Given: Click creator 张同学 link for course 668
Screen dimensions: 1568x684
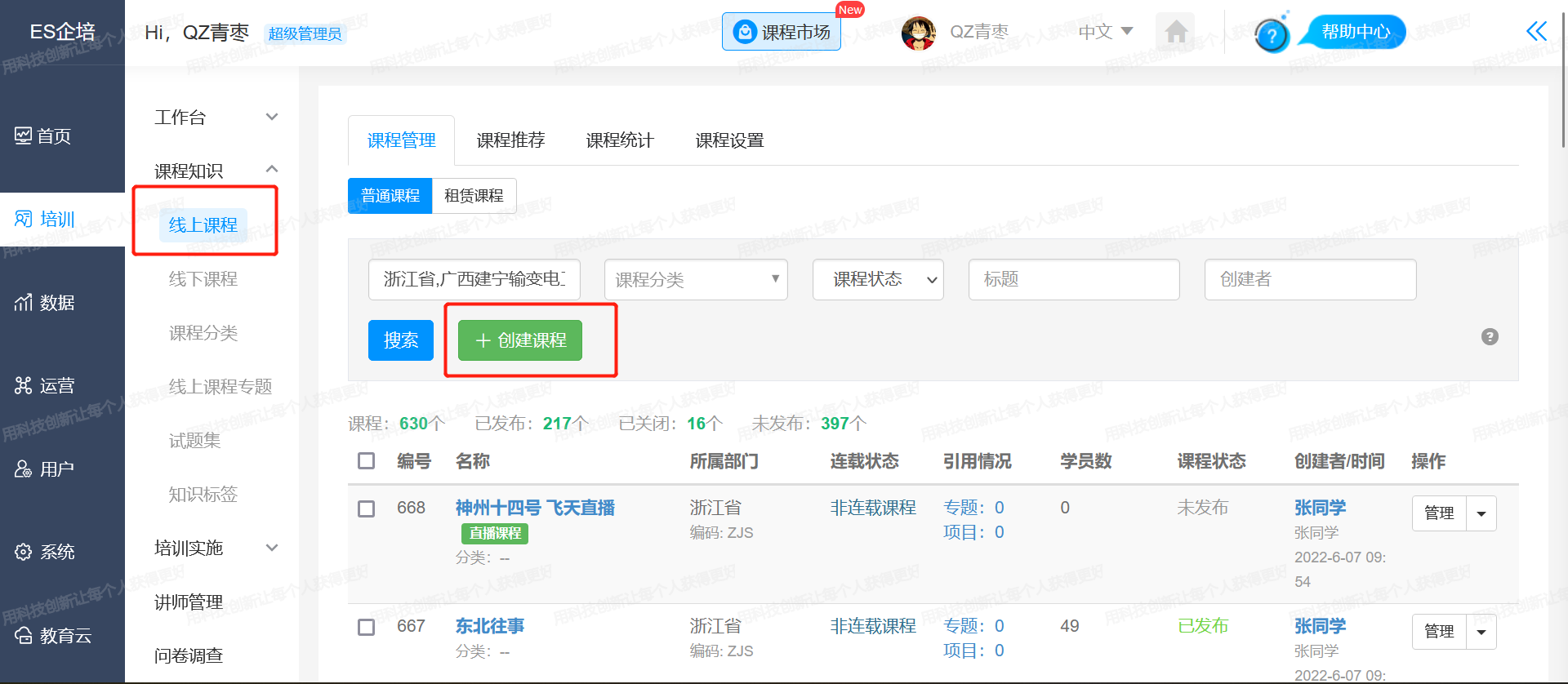Looking at the screenshot, I should point(1320,508).
